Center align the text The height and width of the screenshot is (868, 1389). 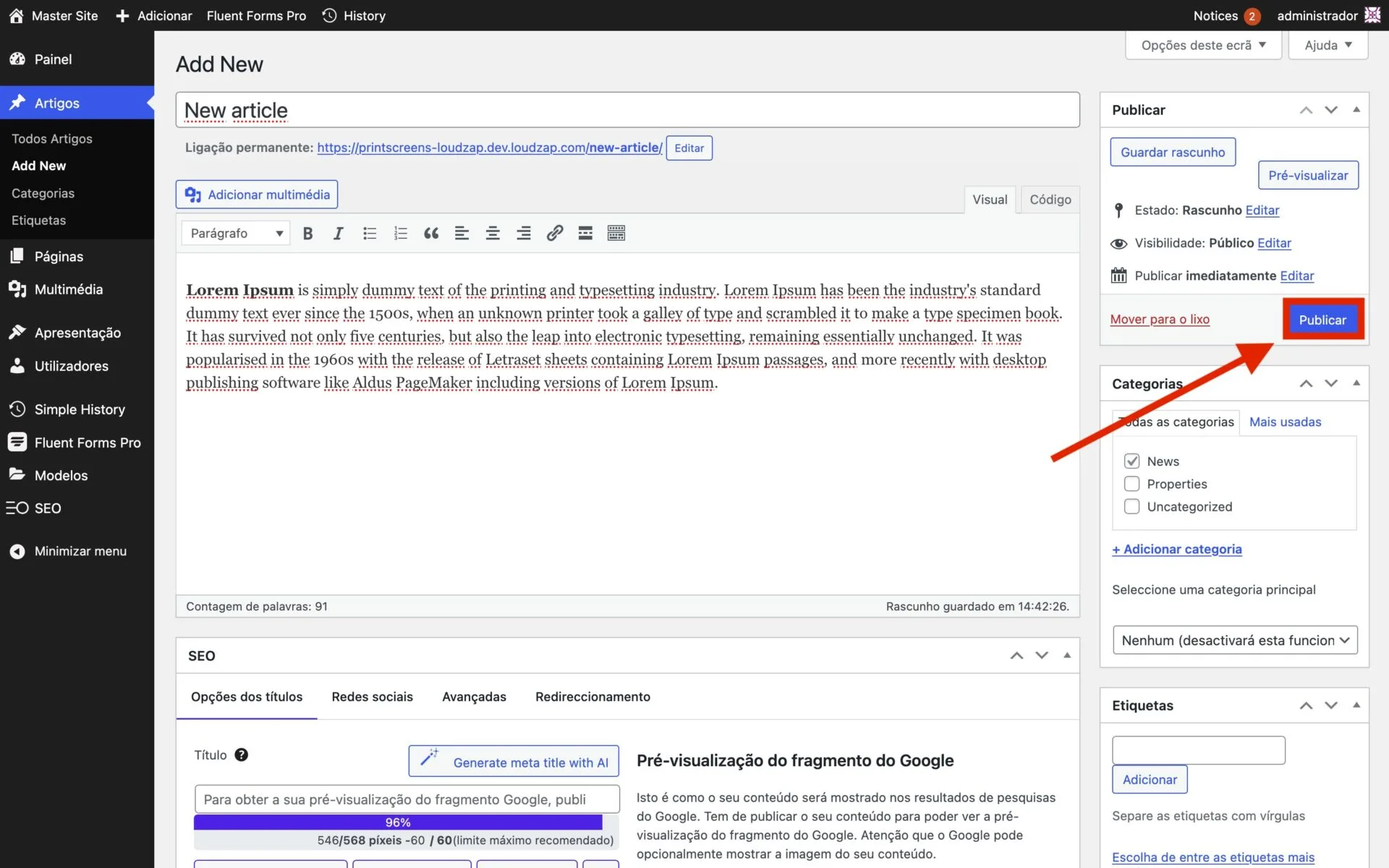click(x=493, y=233)
